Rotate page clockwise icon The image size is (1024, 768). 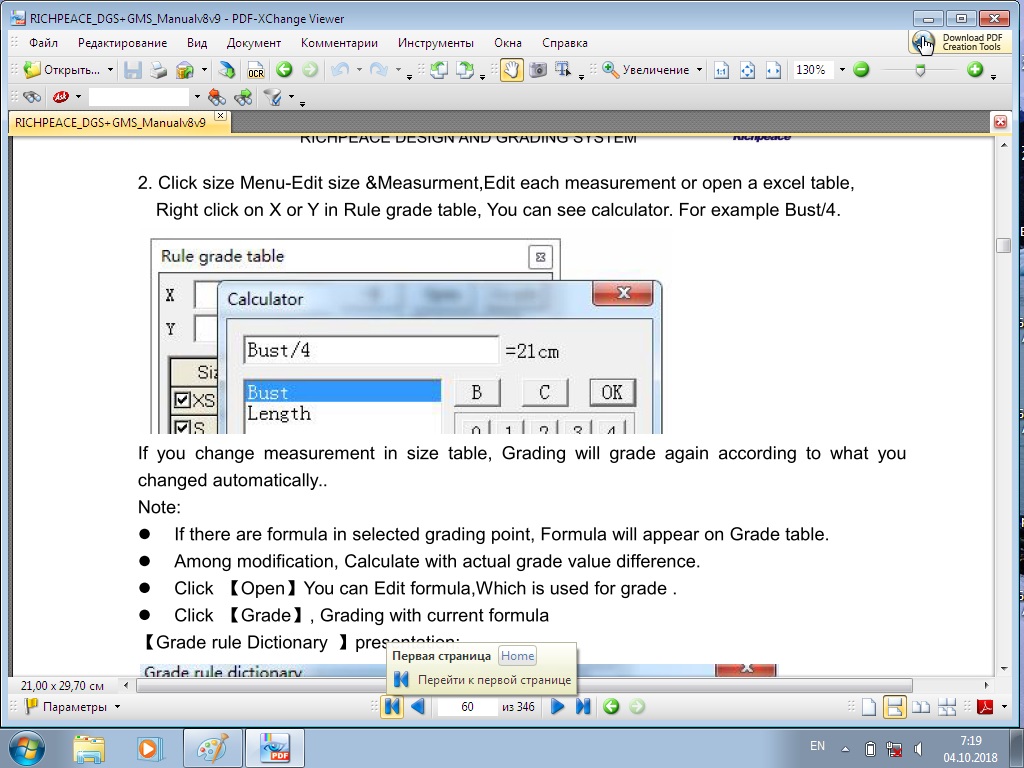coord(465,70)
